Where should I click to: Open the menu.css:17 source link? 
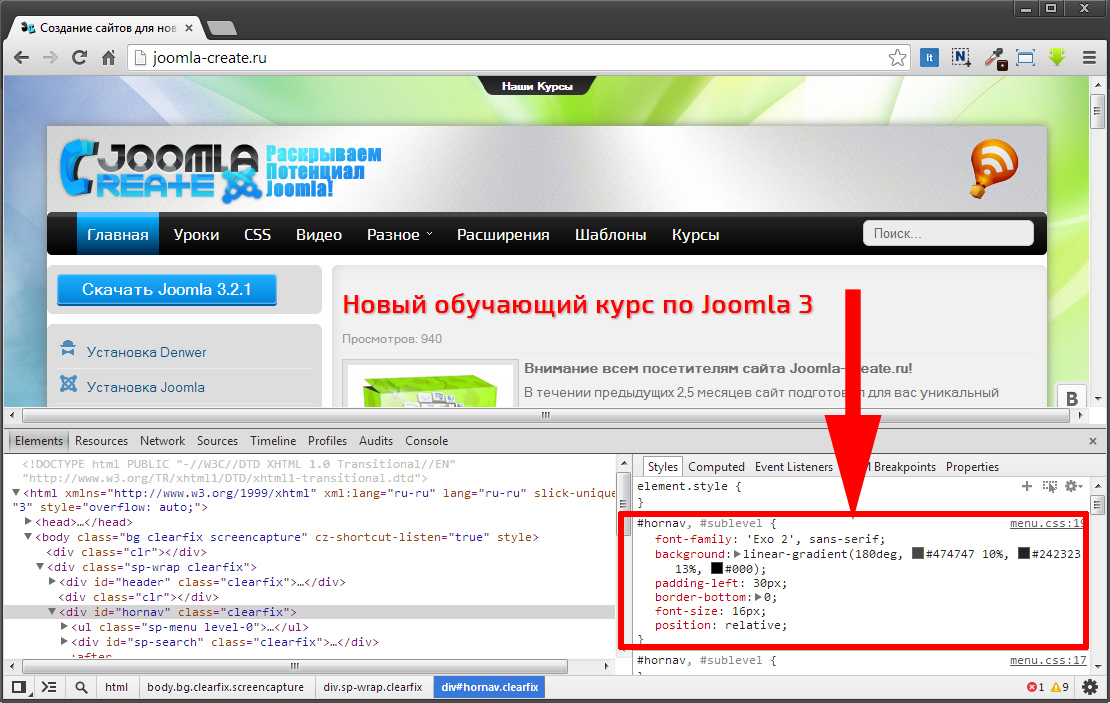click(1047, 660)
